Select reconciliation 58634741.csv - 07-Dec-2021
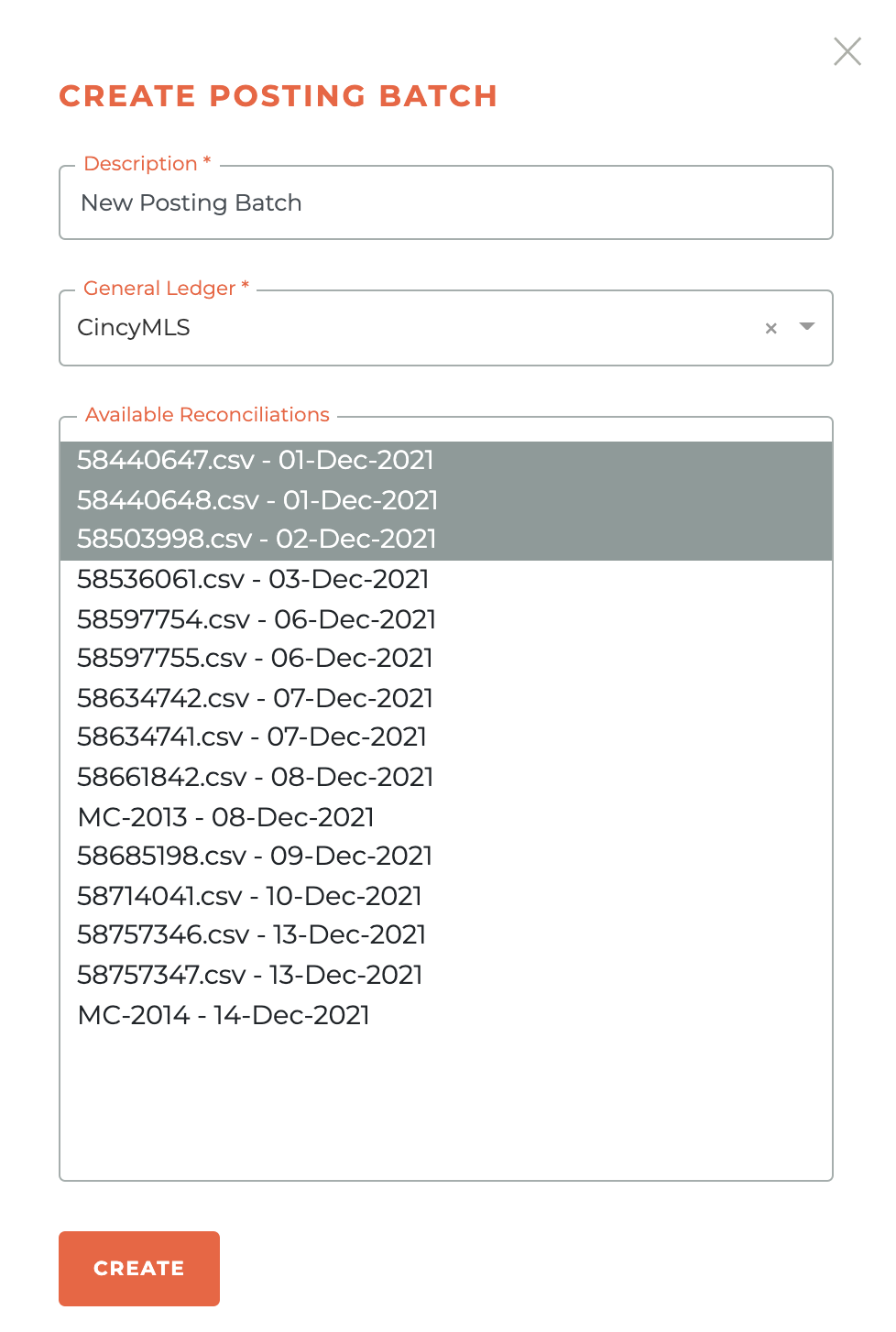Viewport: 896px width, 1332px height. (252, 736)
